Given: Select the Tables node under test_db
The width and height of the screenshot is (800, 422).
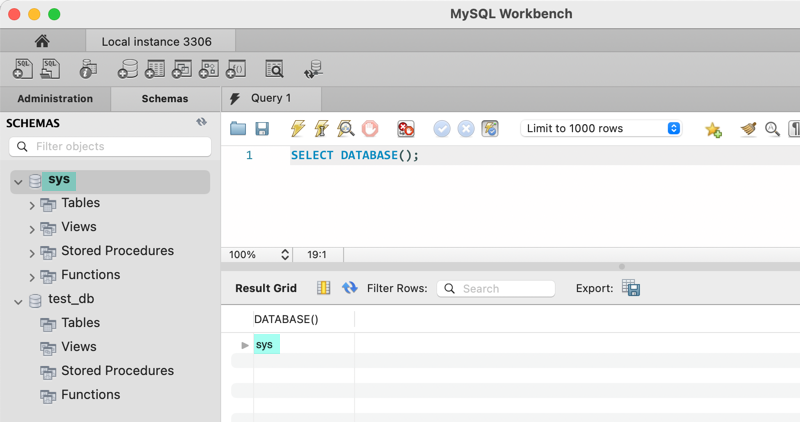Looking at the screenshot, I should click(80, 323).
